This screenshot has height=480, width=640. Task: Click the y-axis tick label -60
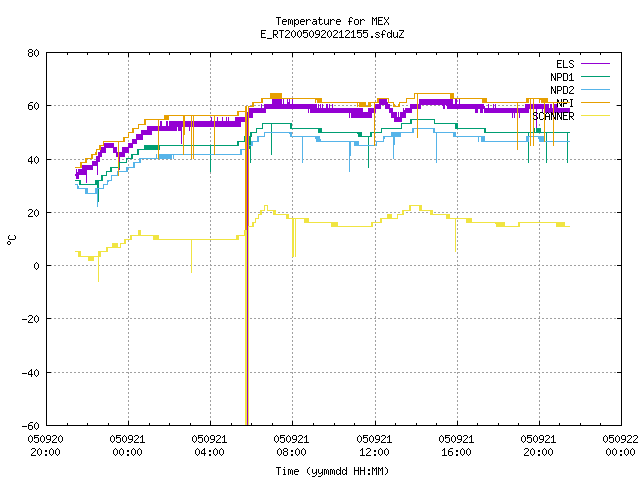(x=31, y=426)
